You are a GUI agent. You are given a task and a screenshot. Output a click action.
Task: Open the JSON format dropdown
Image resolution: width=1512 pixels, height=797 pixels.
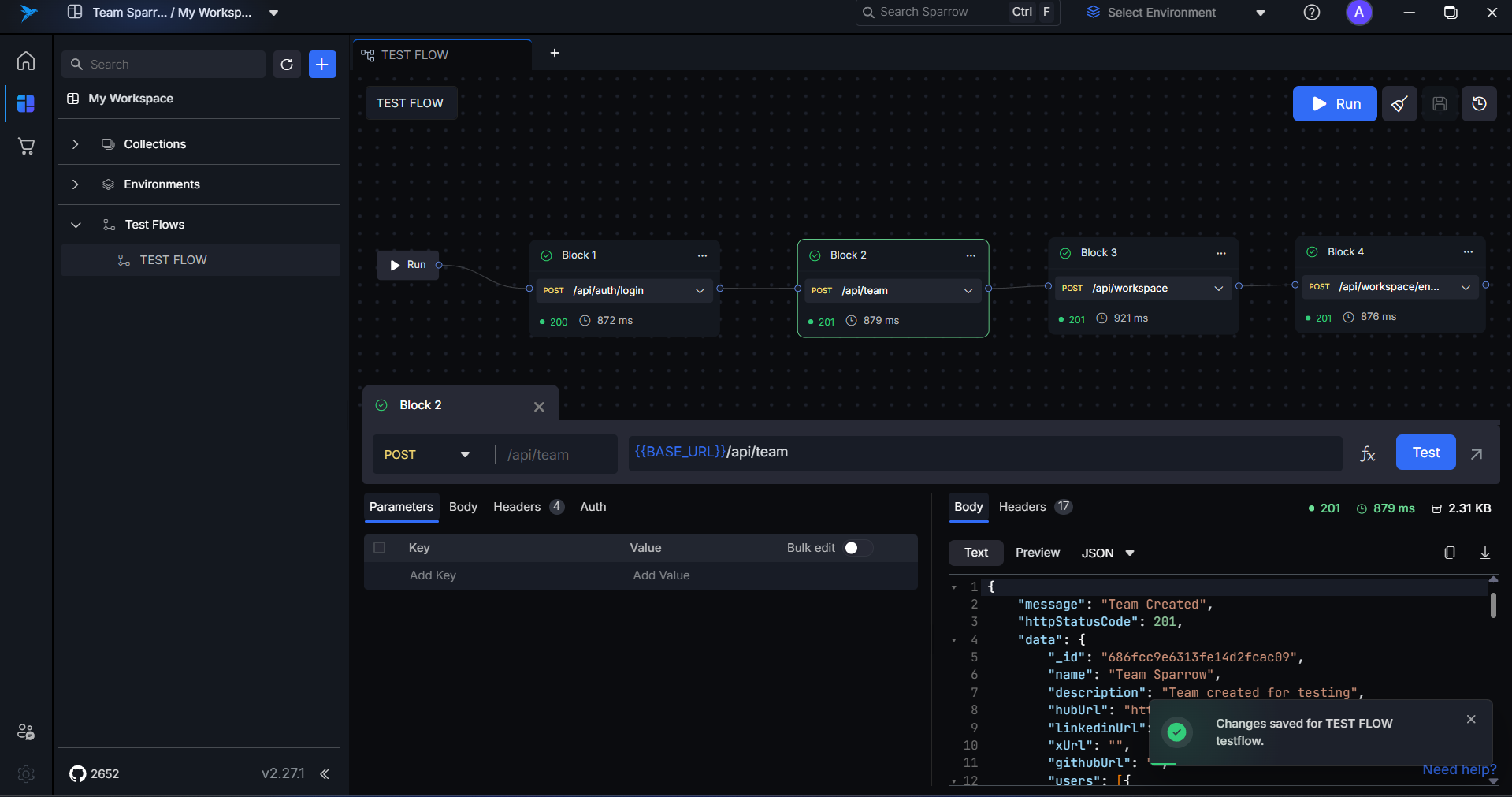point(1108,553)
